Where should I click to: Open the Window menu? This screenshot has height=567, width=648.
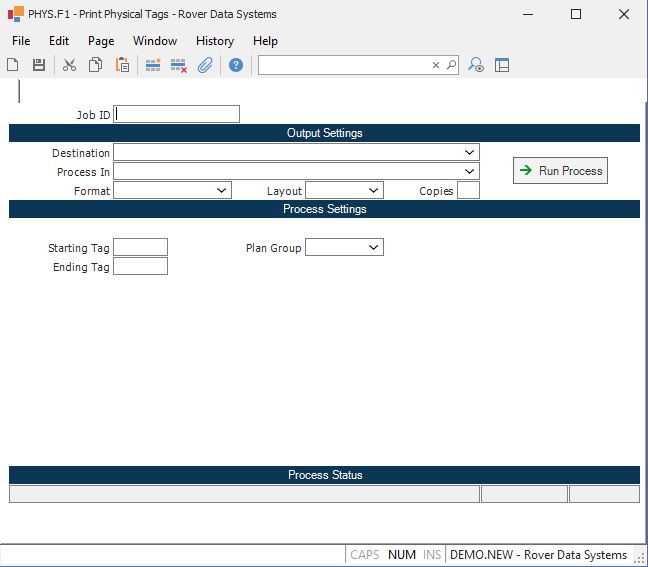[155, 41]
